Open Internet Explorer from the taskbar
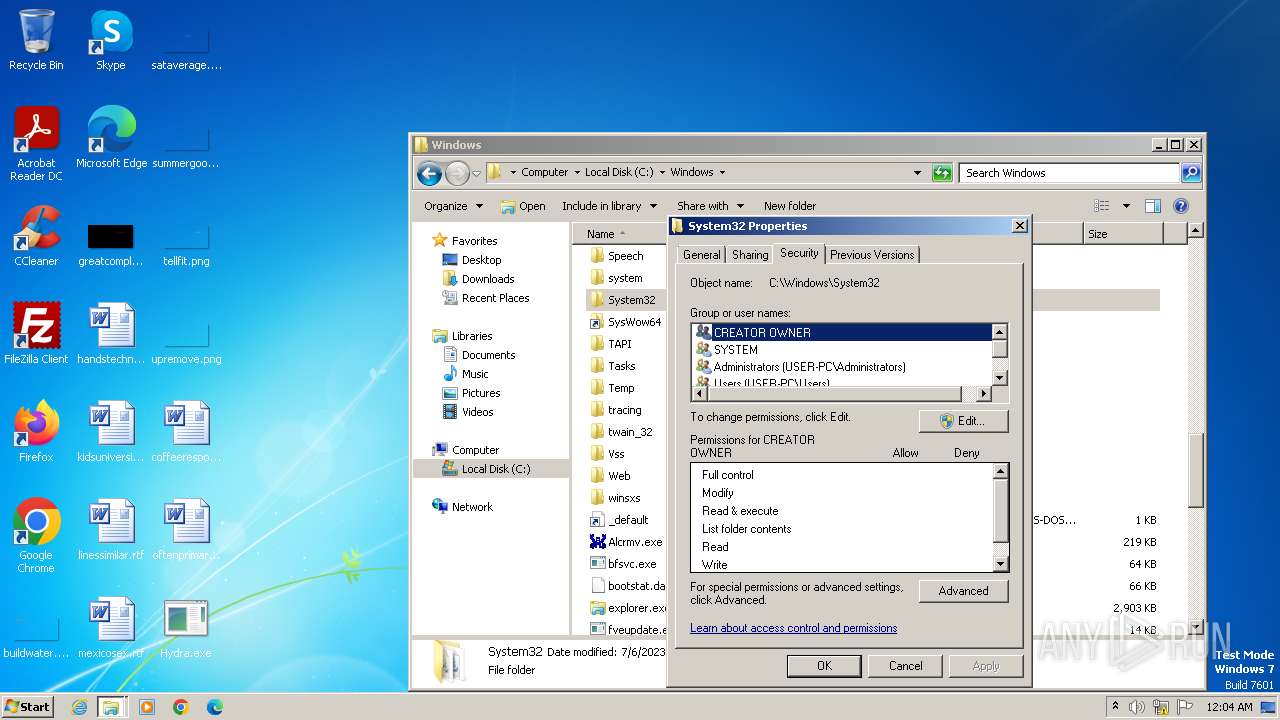The image size is (1280, 720). pyautogui.click(x=79, y=707)
